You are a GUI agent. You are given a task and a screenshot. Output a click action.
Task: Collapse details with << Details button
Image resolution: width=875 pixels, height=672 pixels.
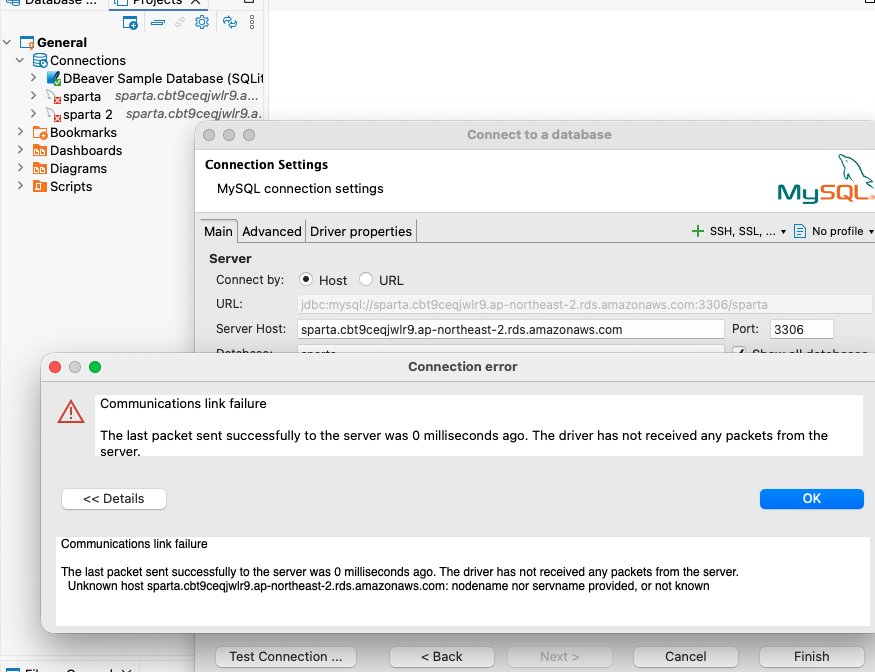[114, 498]
